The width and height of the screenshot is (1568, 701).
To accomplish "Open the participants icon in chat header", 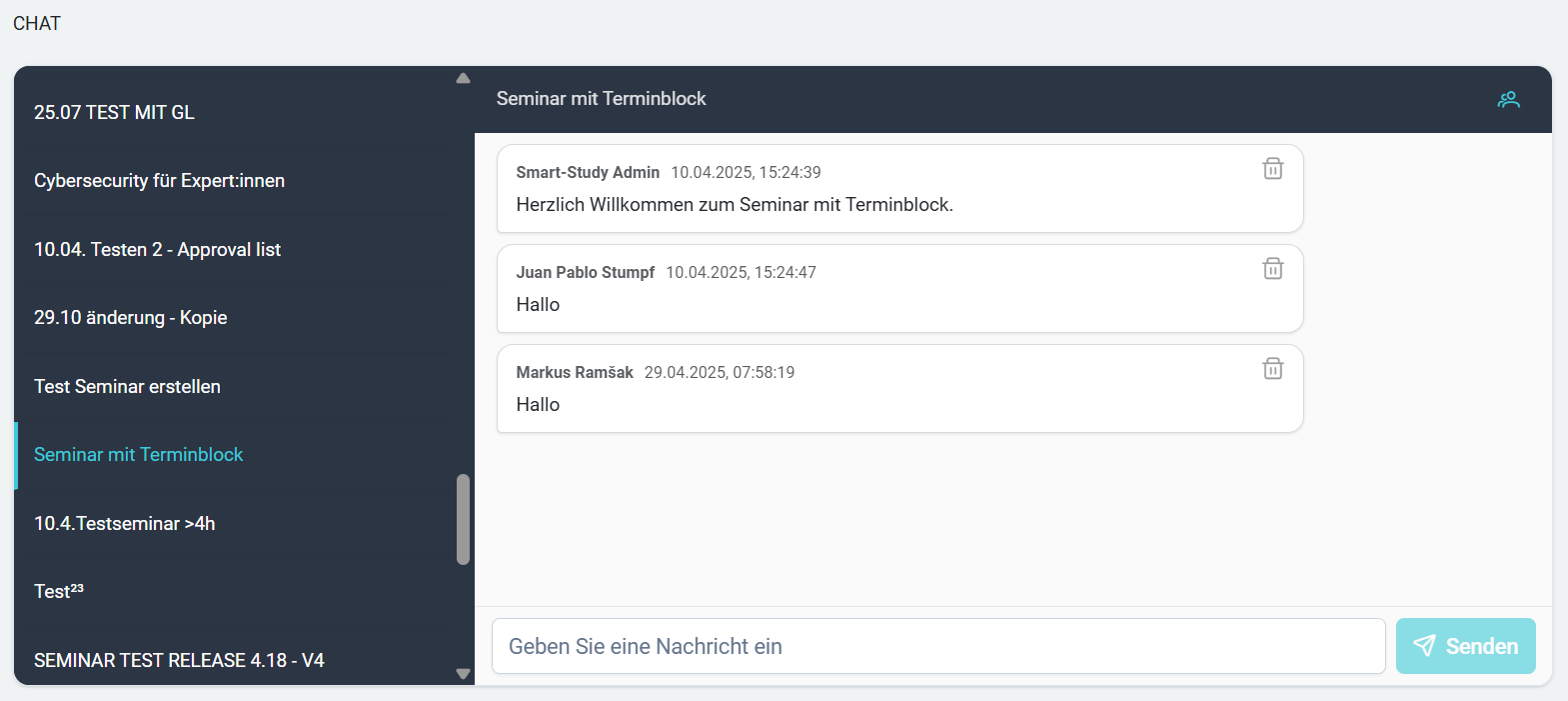I will 1508,99.
